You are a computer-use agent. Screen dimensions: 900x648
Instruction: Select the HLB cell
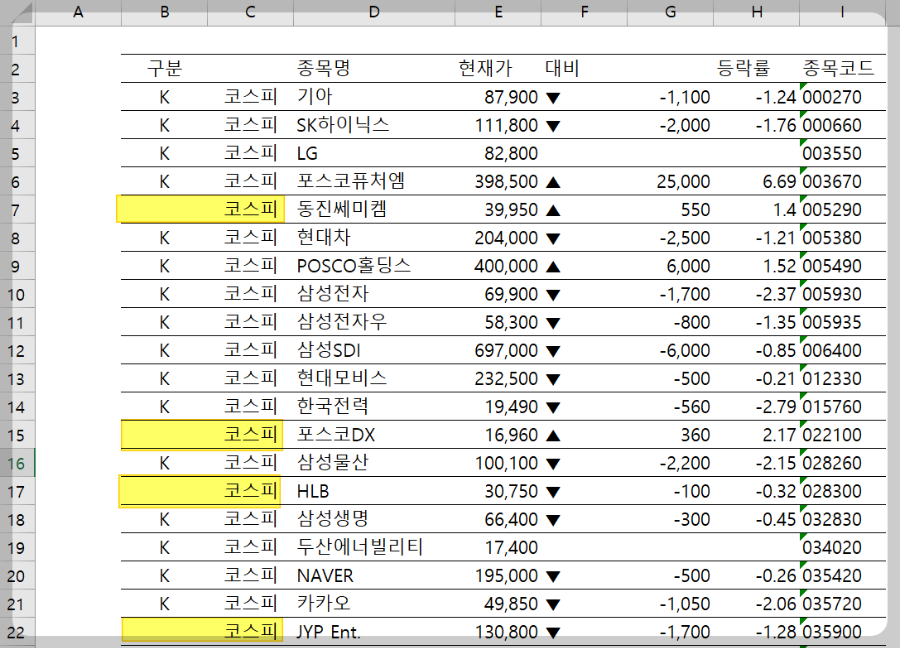(x=374, y=491)
